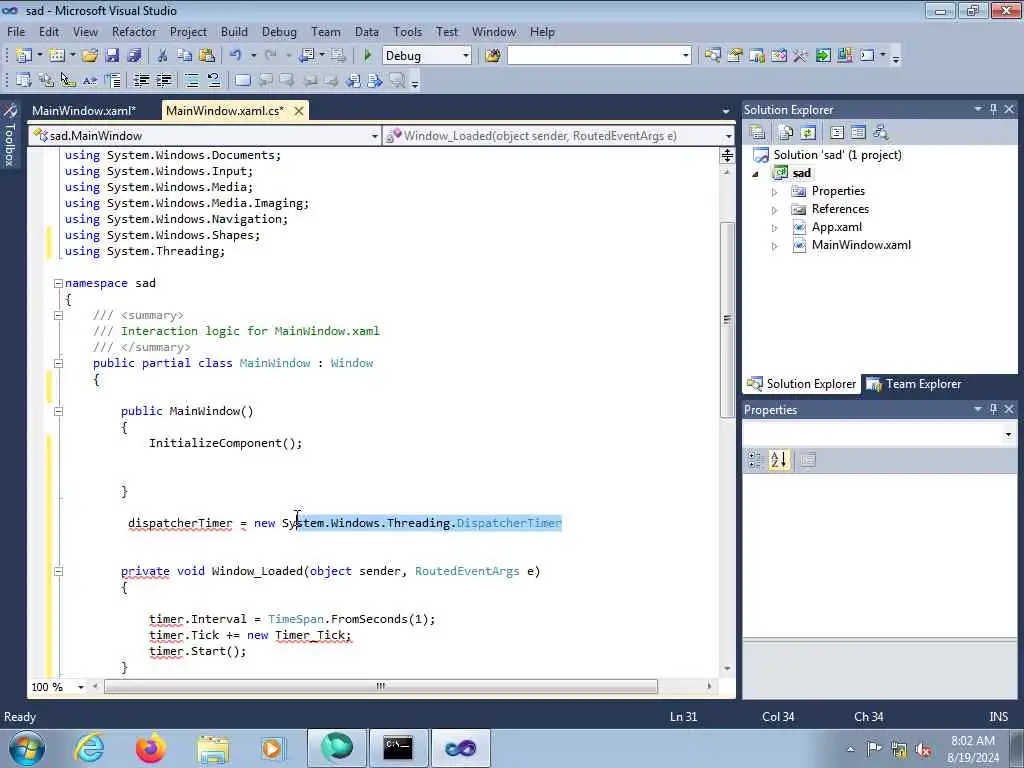This screenshot has width=1024, height=768.
Task: Collapse the Window_Loaded method outline
Action: coord(58,571)
